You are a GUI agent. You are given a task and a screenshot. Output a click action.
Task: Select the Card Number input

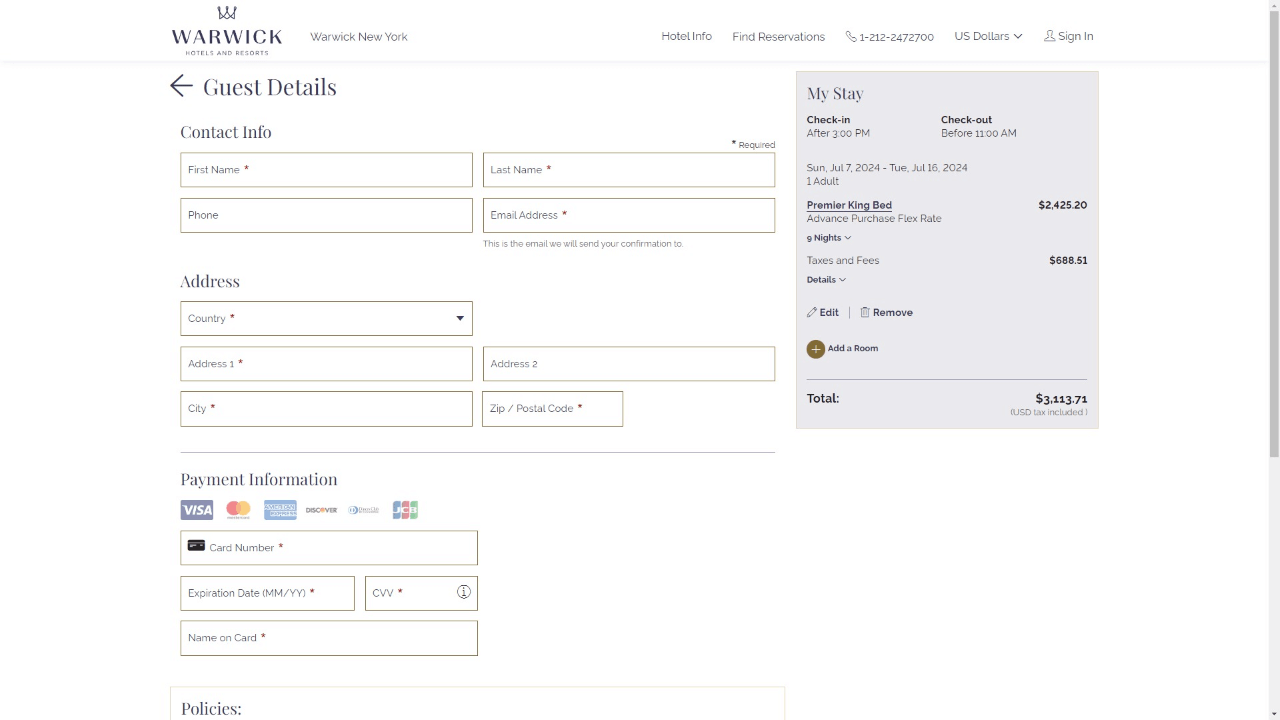click(x=329, y=548)
